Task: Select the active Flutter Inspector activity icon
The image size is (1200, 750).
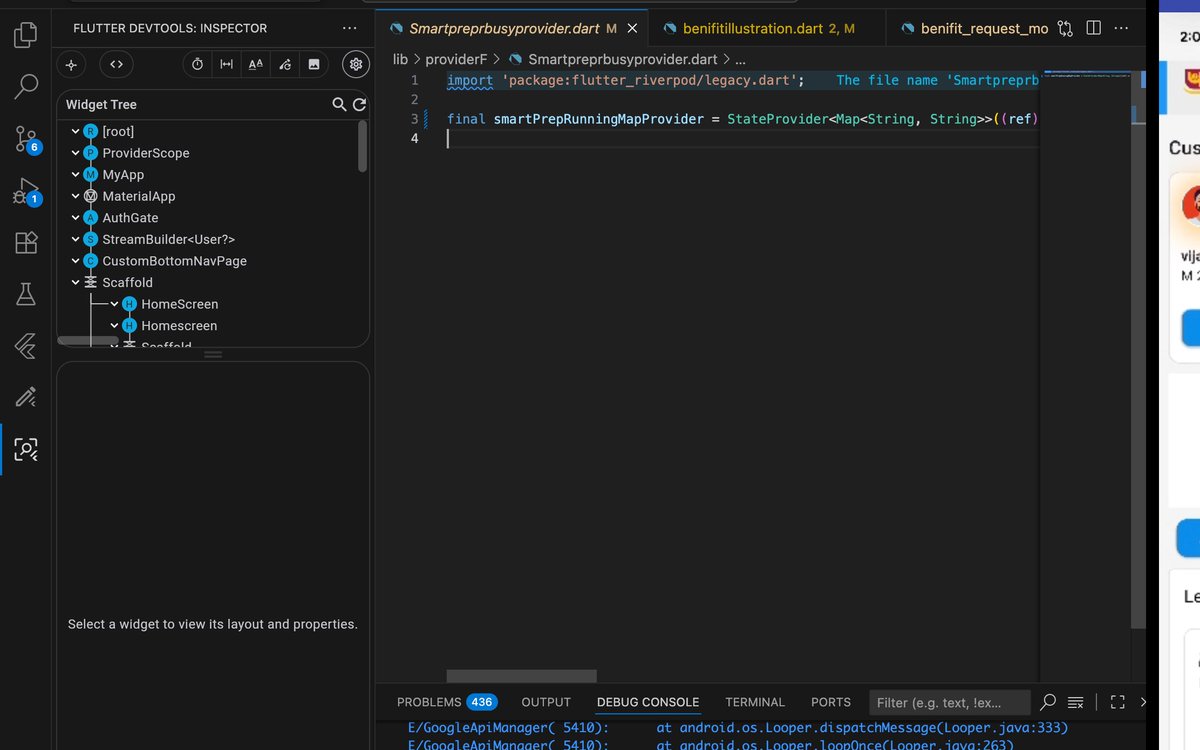Action: (26, 449)
